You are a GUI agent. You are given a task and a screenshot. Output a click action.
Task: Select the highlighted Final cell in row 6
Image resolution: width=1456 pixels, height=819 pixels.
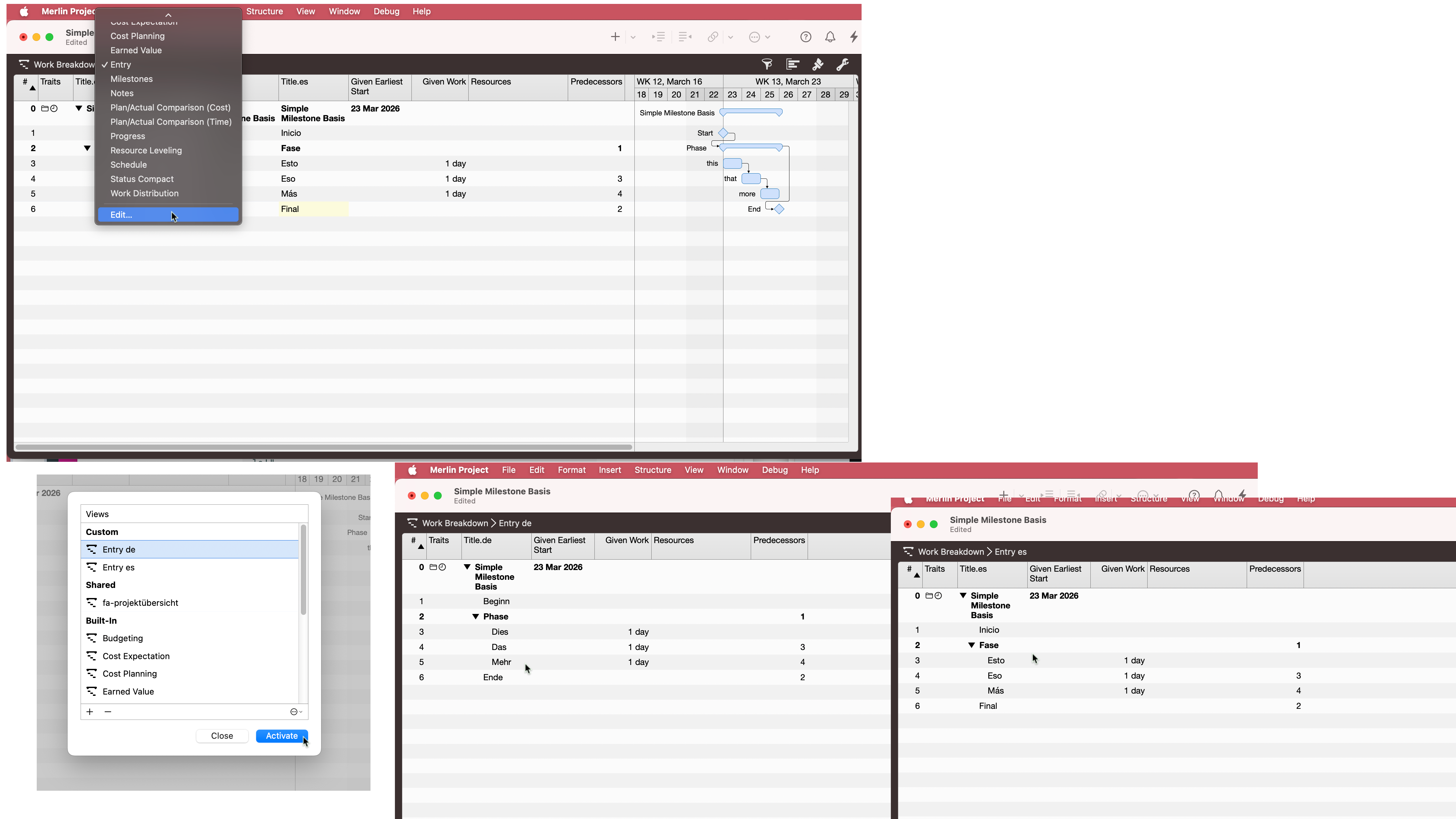point(313,209)
